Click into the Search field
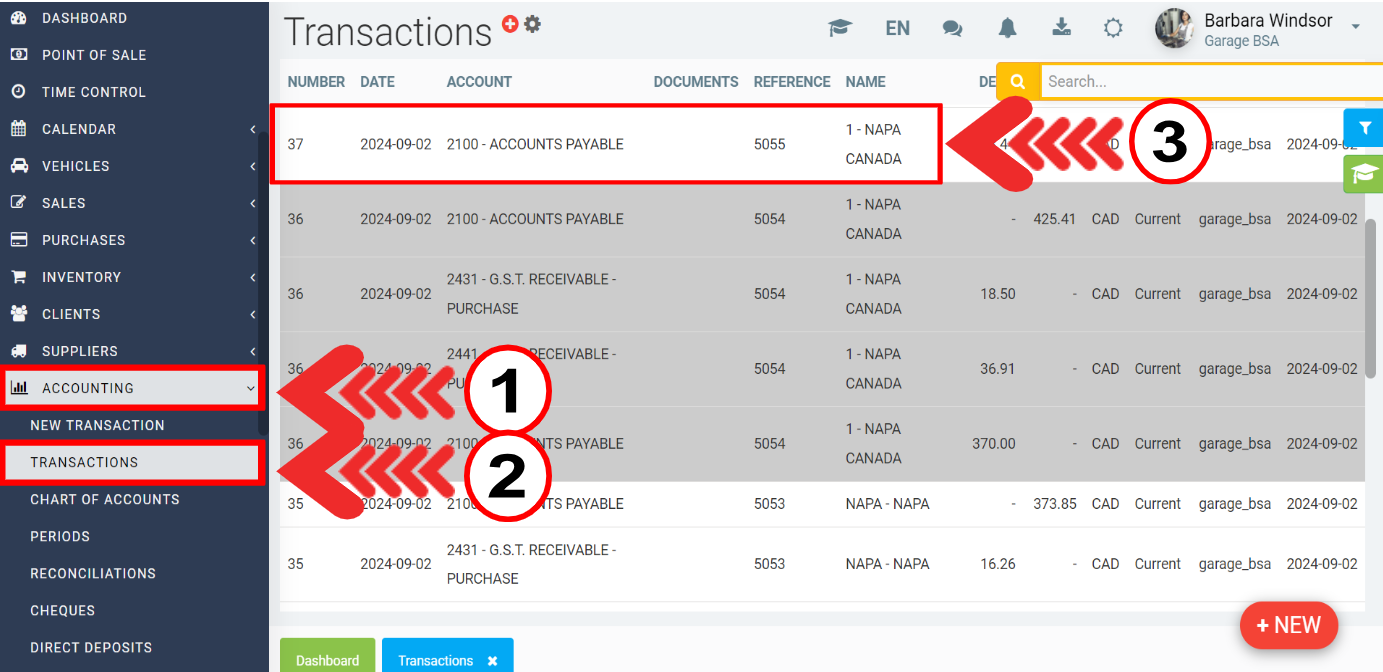 [1200, 82]
